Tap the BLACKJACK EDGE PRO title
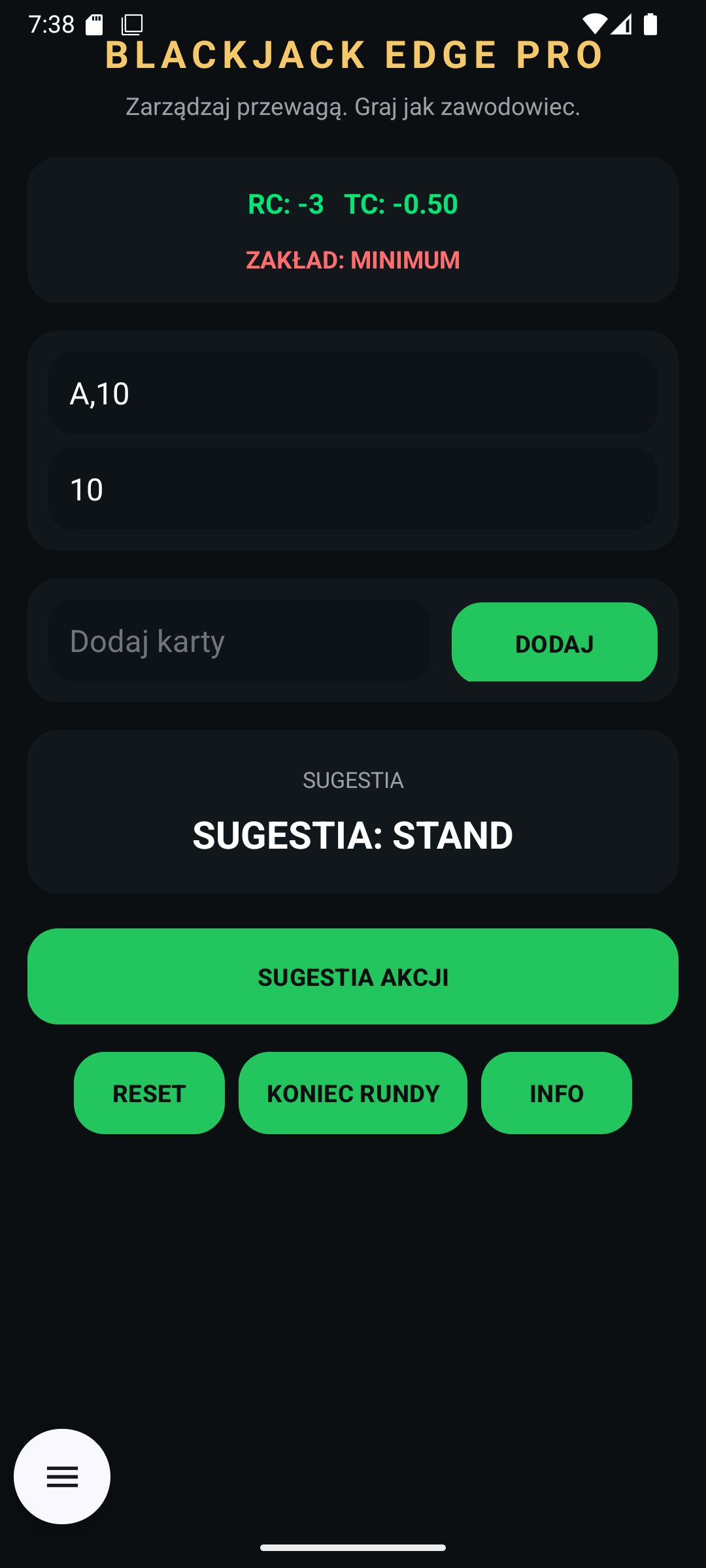Screen dimensions: 706x1568 (354, 55)
